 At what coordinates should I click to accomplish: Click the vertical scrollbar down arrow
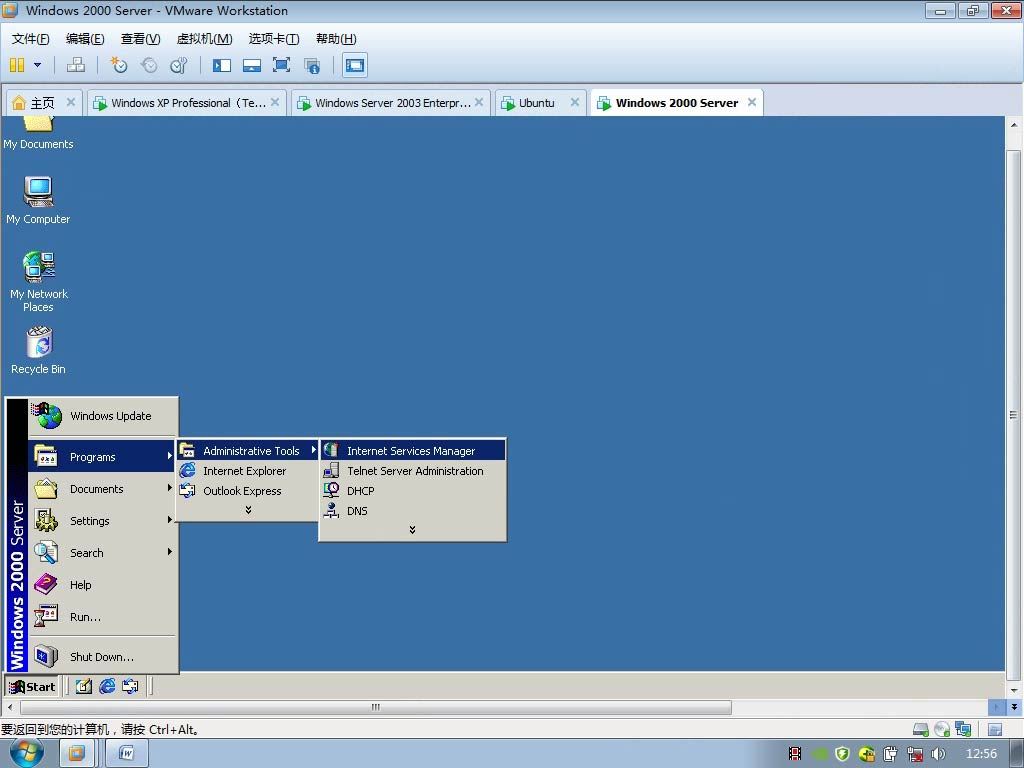pyautogui.click(x=1014, y=690)
